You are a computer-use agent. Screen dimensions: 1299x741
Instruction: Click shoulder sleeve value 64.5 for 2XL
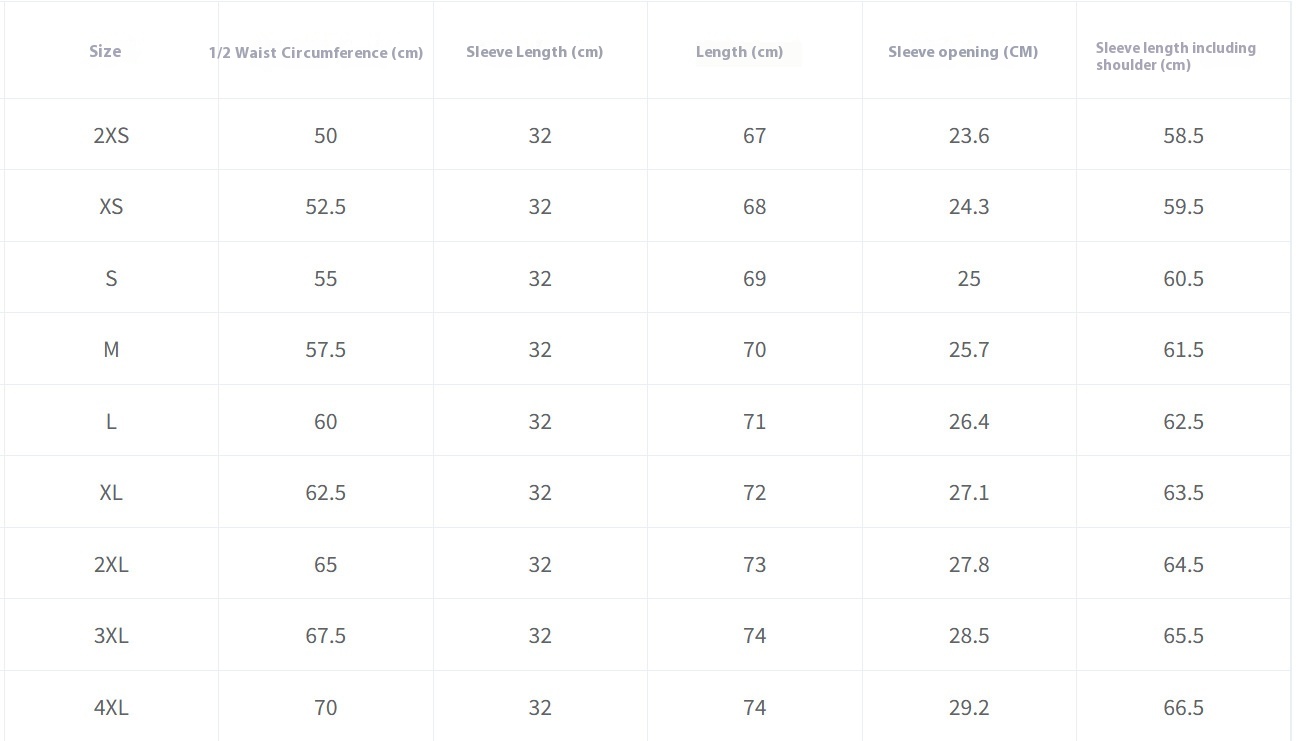click(1183, 565)
